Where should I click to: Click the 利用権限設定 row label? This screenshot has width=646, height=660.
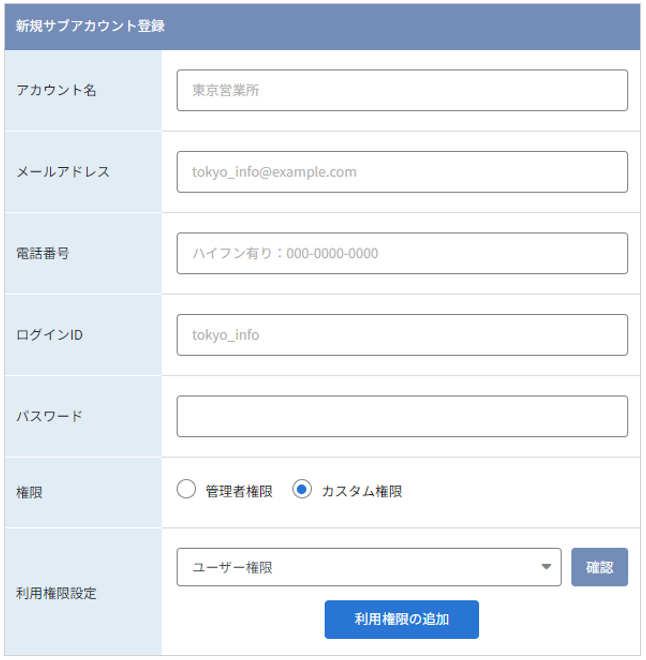click(56, 593)
